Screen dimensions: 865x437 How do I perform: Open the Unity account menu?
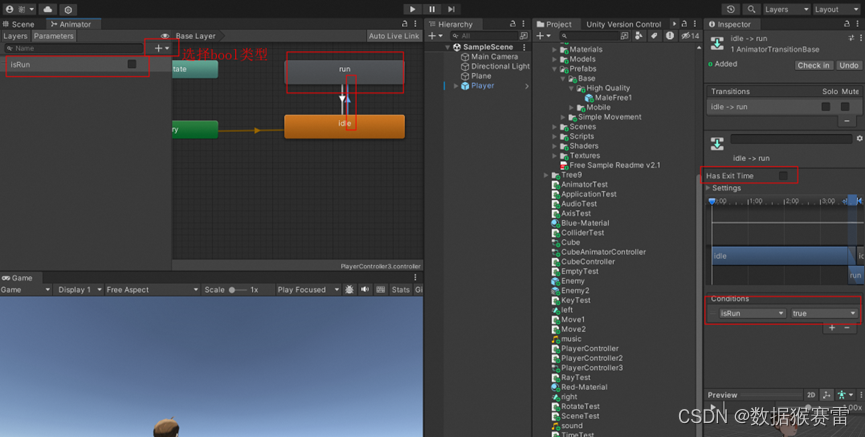point(19,9)
